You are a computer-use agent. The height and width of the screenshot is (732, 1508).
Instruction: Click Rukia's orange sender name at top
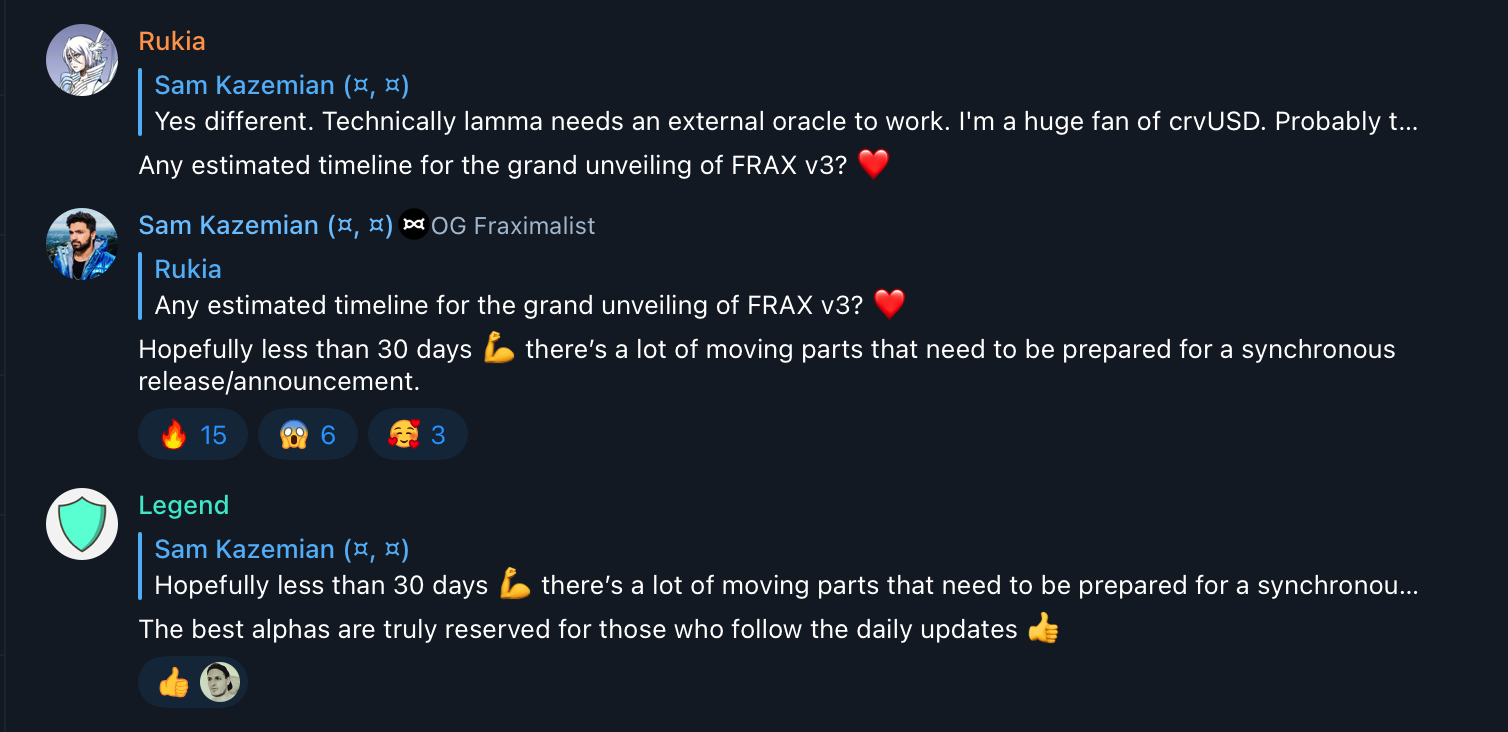172,41
